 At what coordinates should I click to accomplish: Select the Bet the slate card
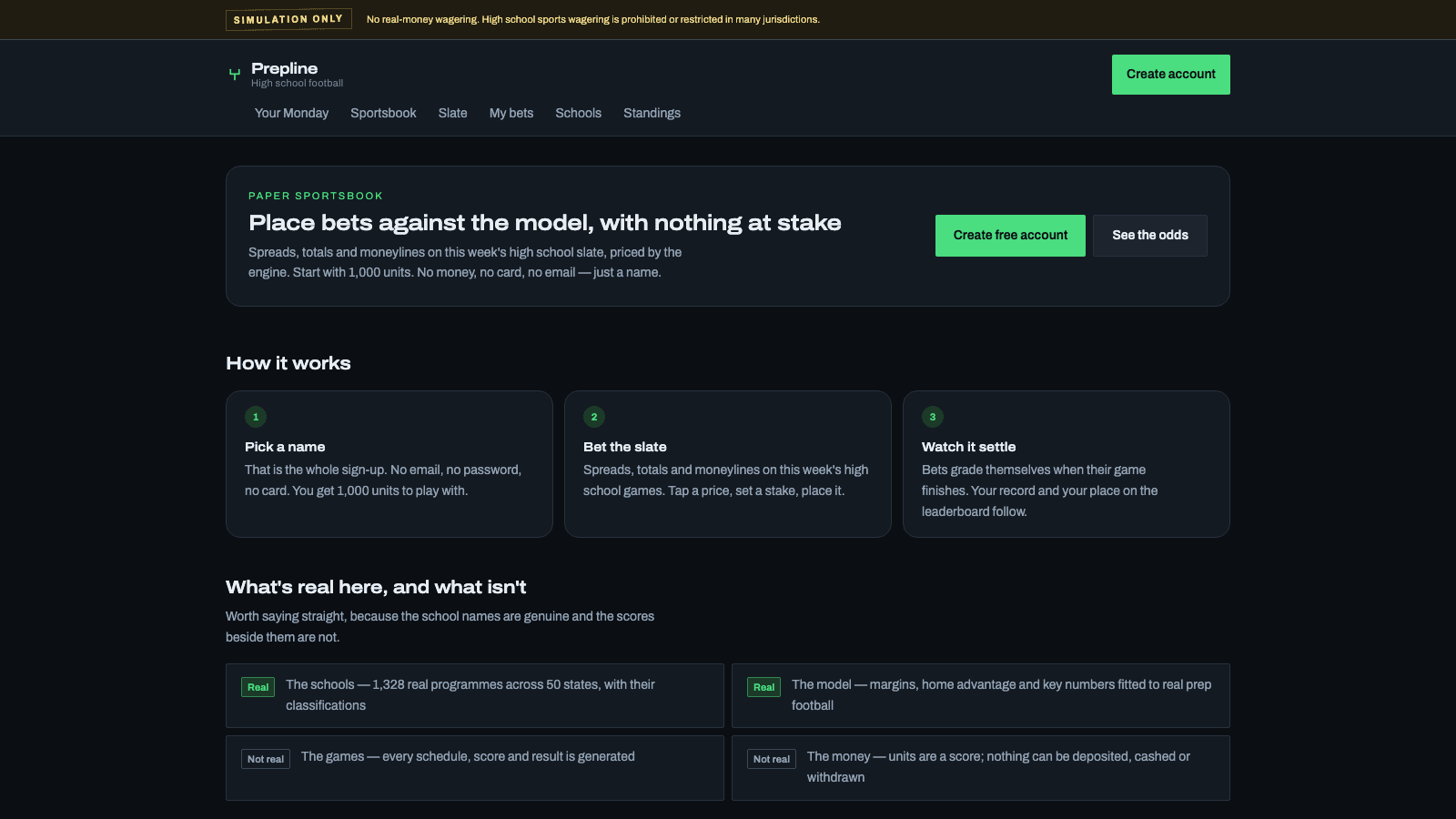[x=728, y=464]
